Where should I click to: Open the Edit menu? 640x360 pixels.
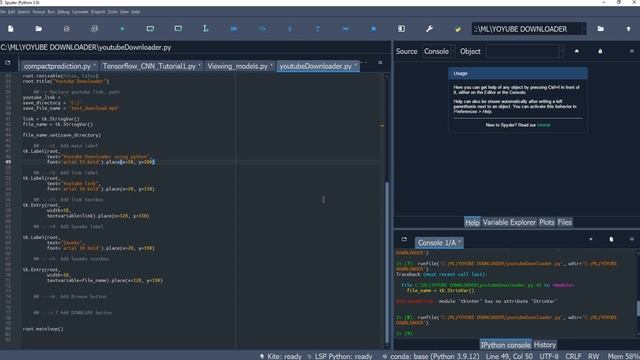click(11, 12)
